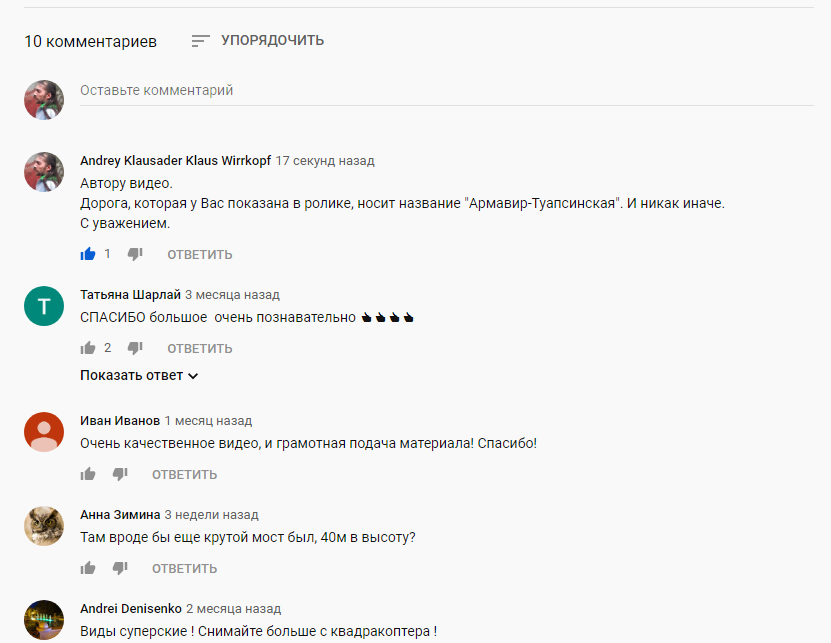Focus the Оставьте комментарий input field
The height and width of the screenshot is (643, 831).
447,91
